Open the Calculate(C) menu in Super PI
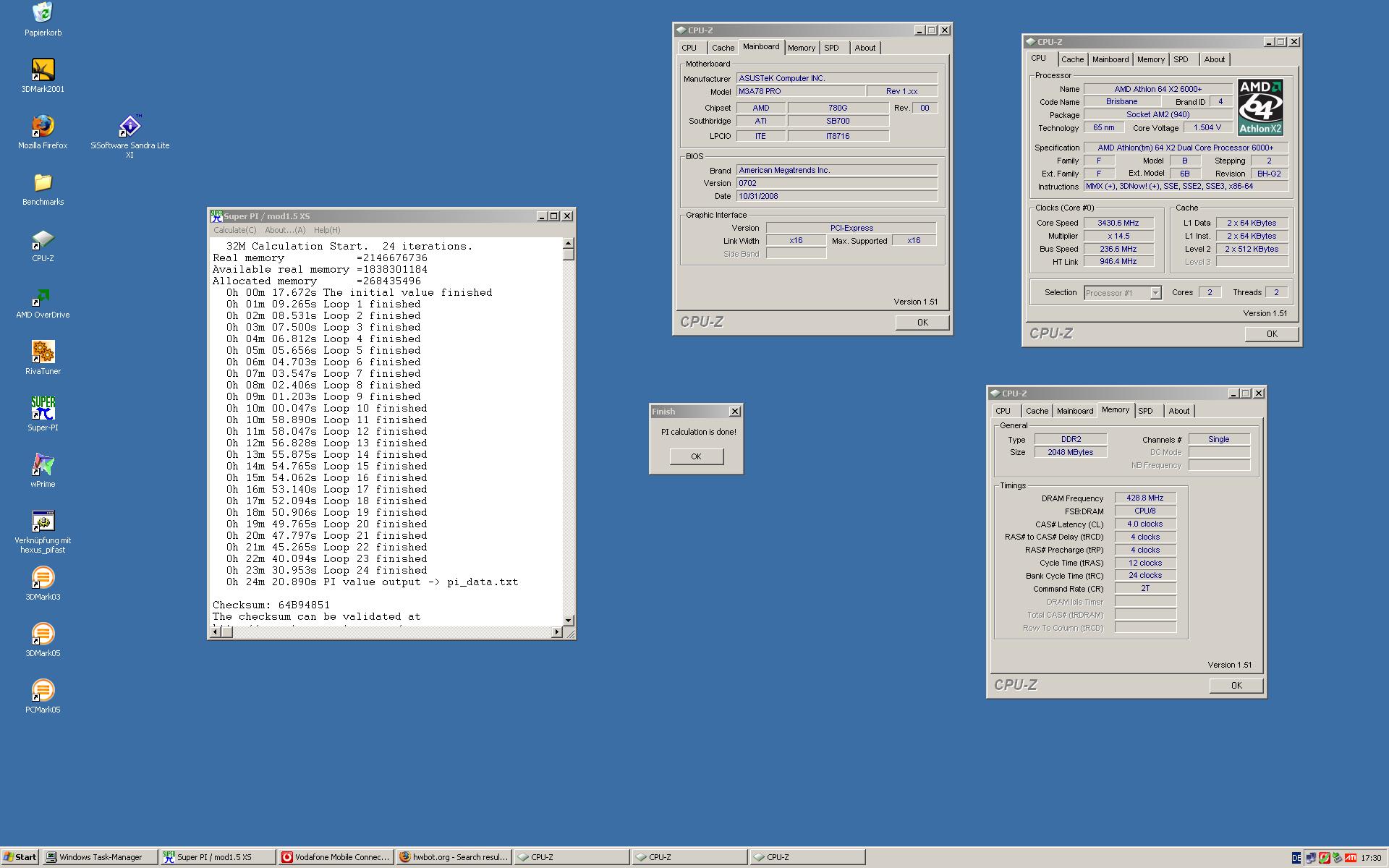 coord(234,230)
